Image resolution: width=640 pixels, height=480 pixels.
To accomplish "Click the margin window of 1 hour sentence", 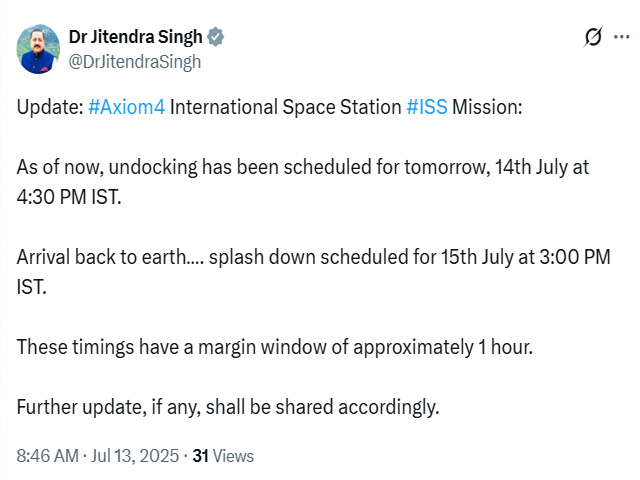I will tap(275, 347).
